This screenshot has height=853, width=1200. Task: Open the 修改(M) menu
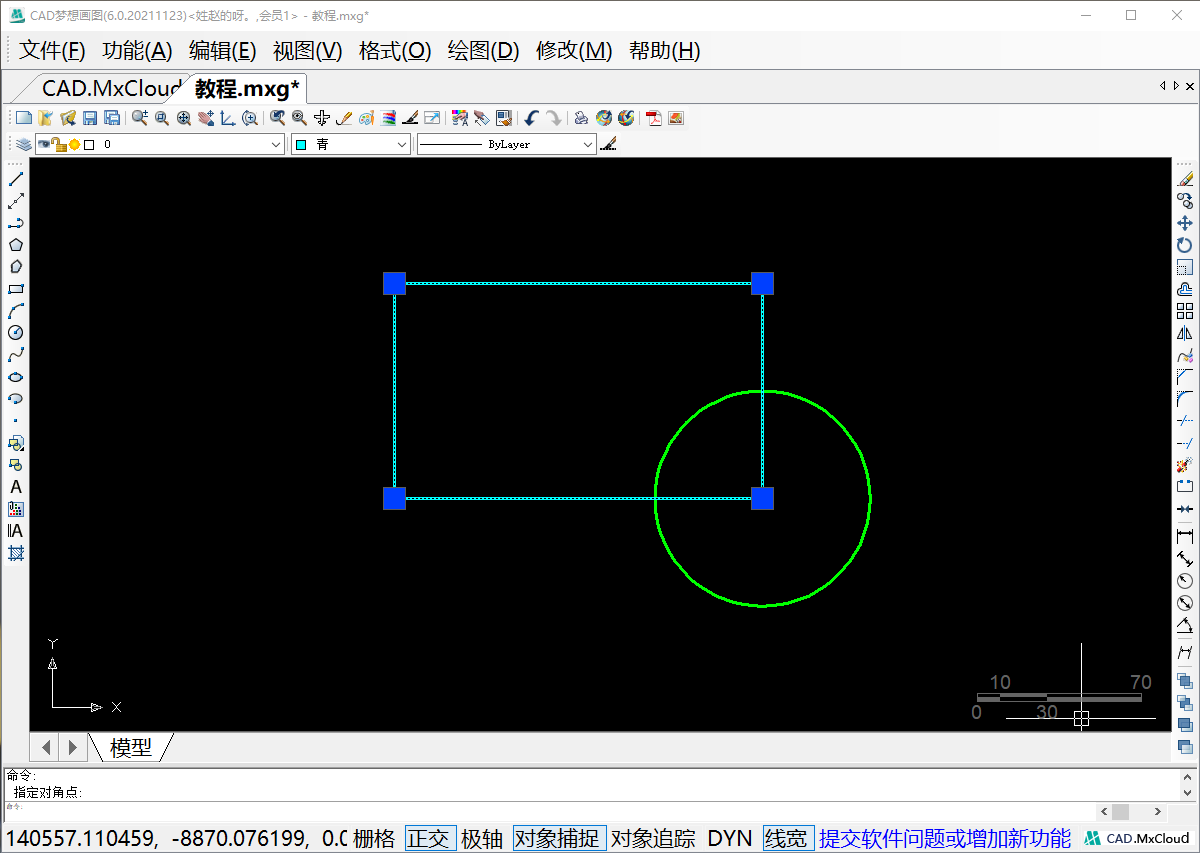[574, 51]
